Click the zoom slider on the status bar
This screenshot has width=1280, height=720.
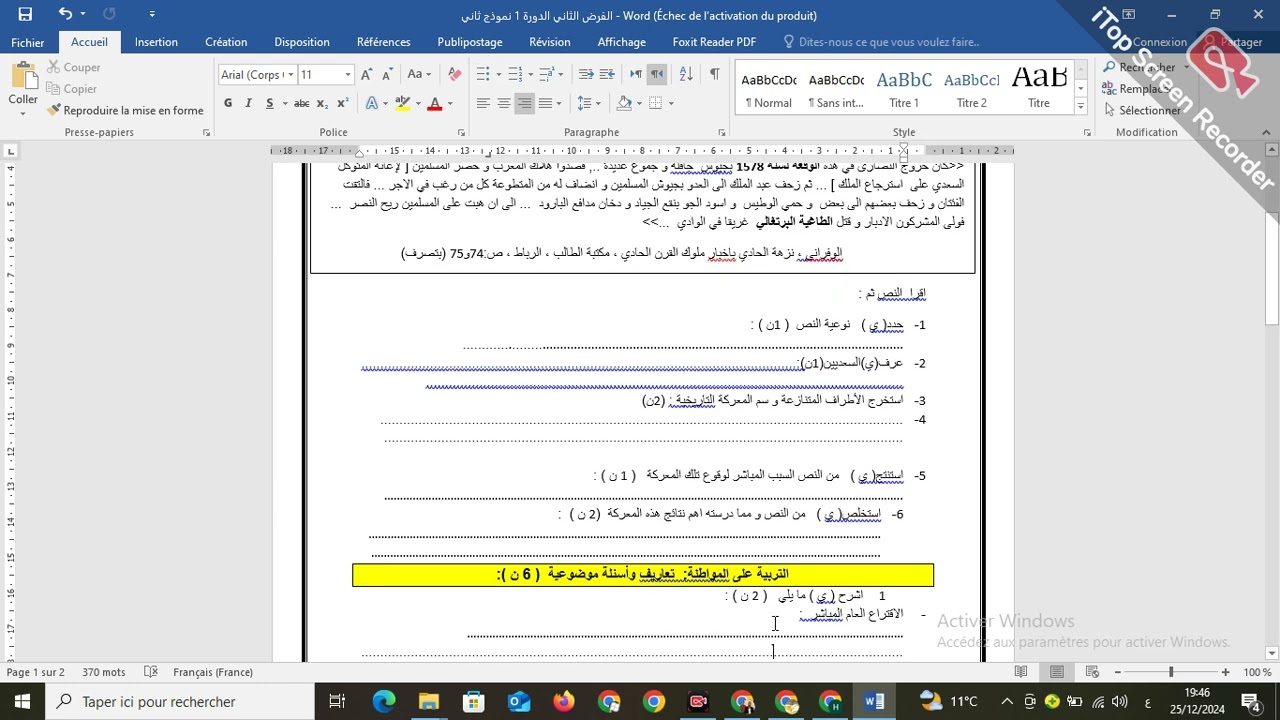(1171, 672)
